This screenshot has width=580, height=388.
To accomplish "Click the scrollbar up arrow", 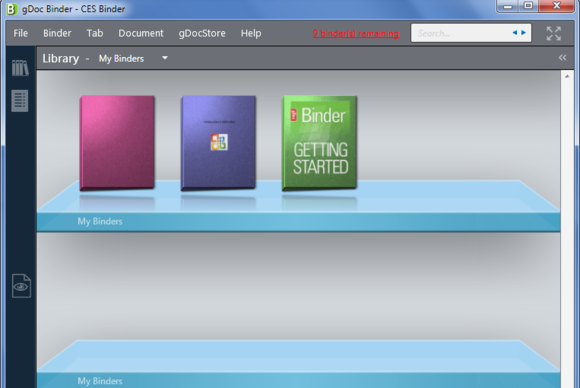I will (x=567, y=76).
